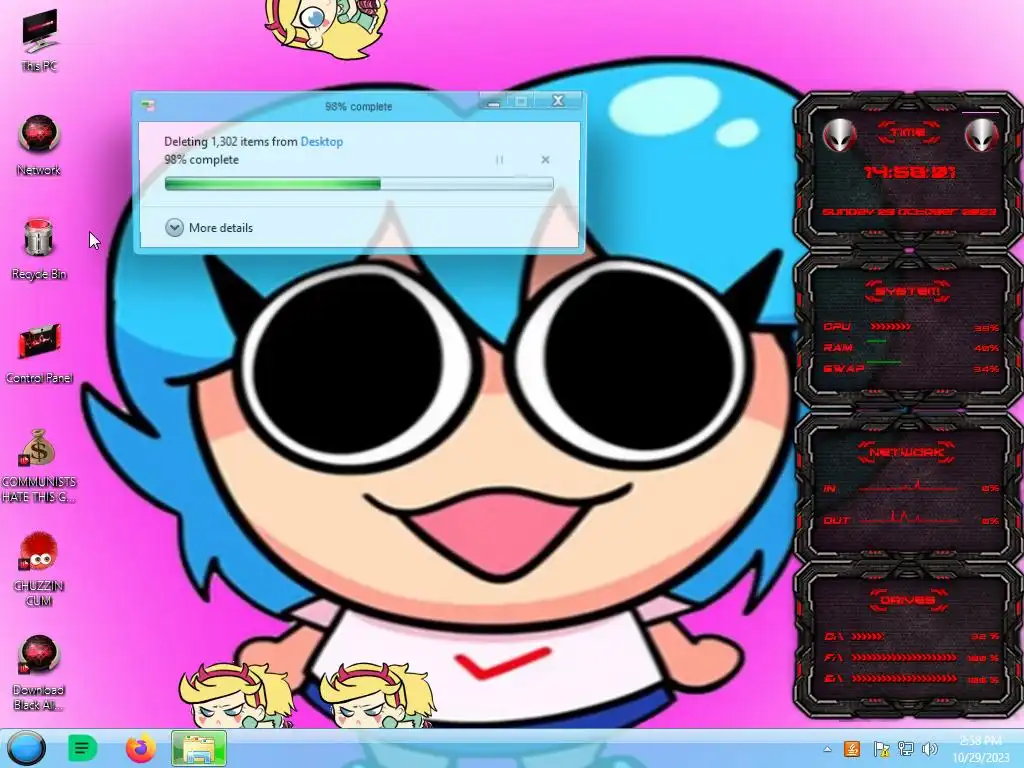Click the delete dialog title bar icon
The width and height of the screenshot is (1024, 768).
(x=149, y=106)
